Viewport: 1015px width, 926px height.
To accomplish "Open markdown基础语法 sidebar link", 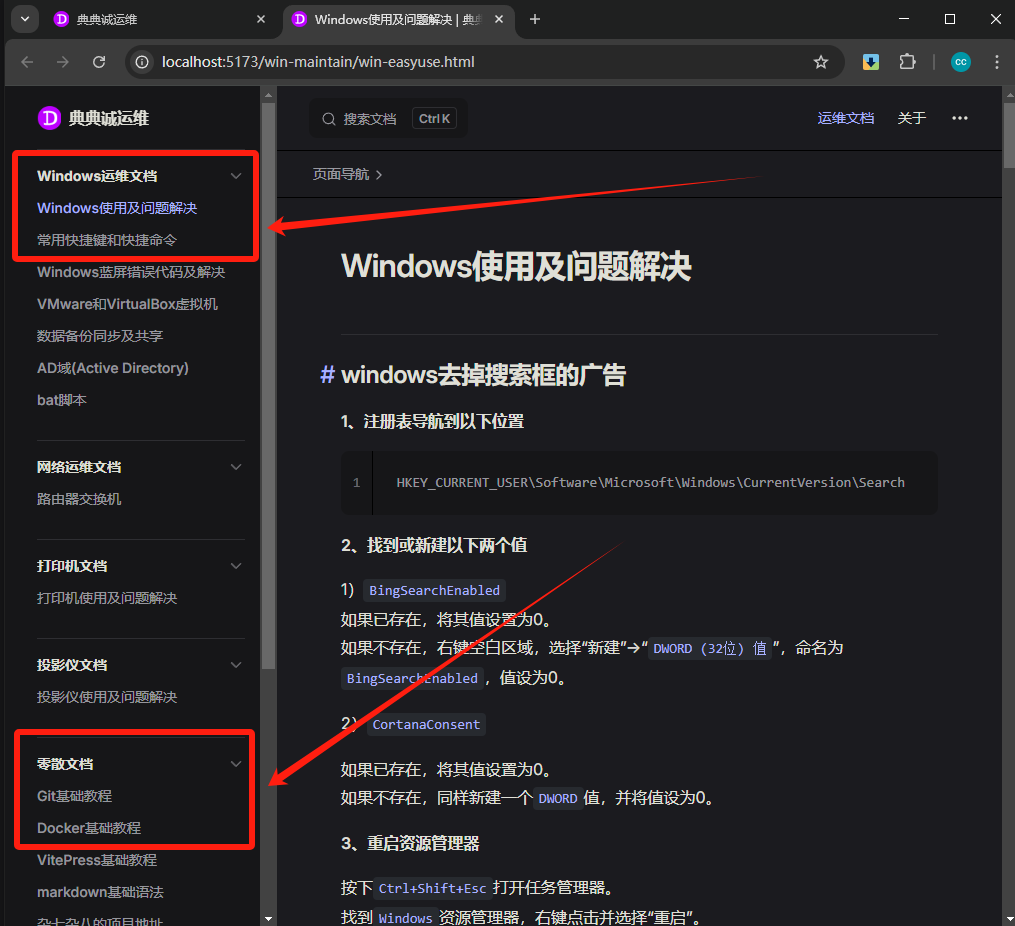I will coord(100,892).
